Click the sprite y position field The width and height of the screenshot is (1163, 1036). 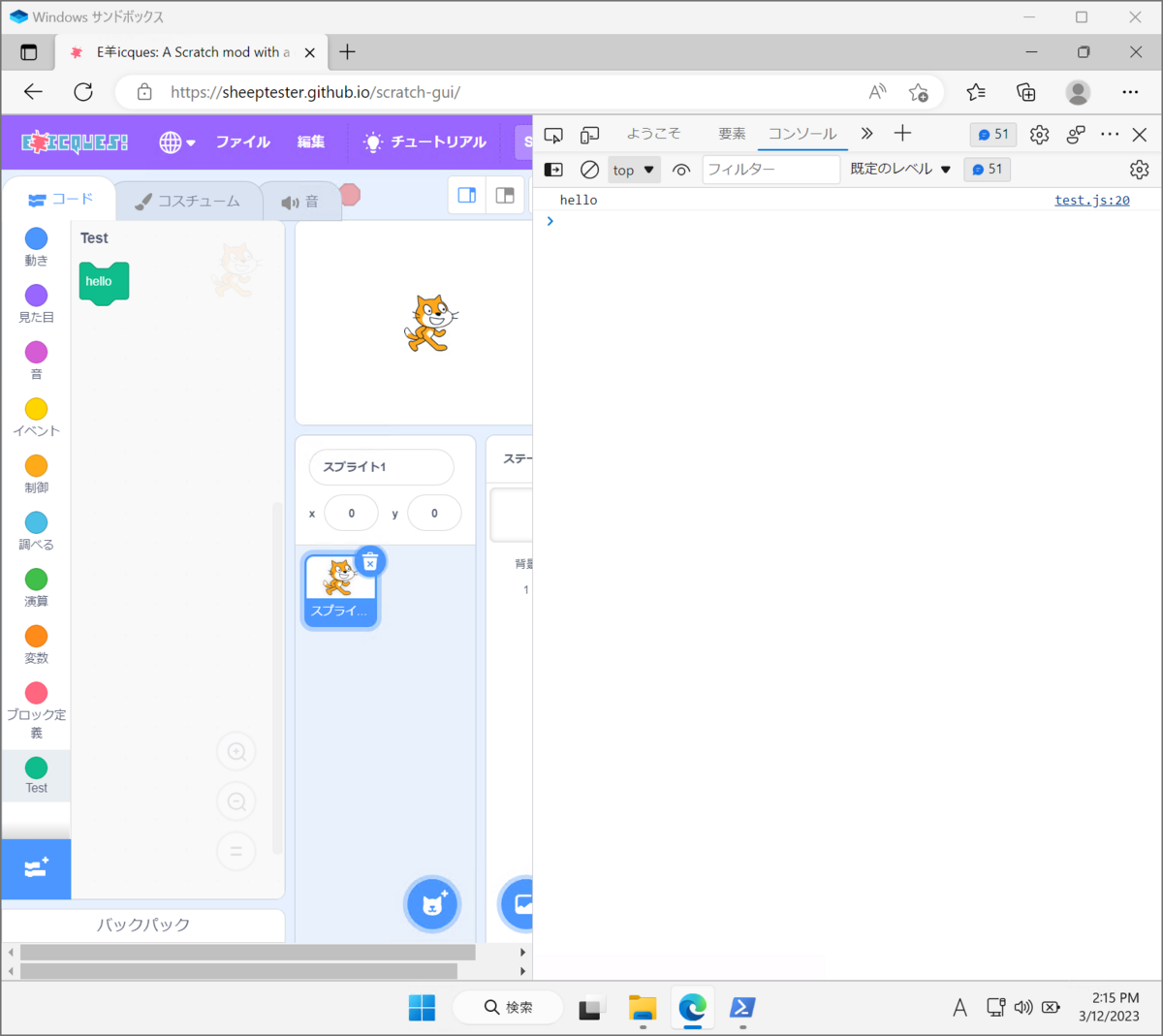pos(434,514)
